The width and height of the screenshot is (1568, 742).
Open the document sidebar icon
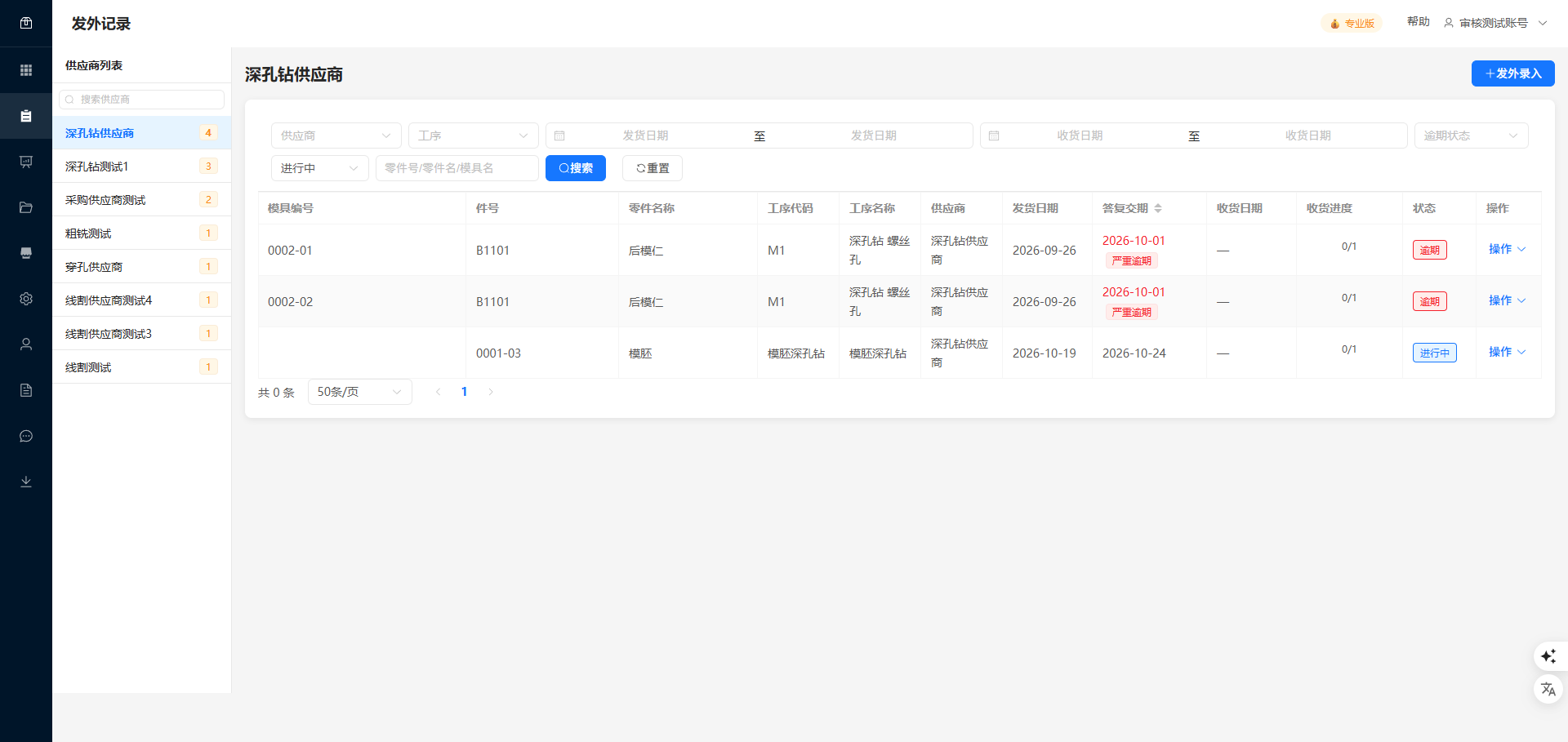click(x=26, y=390)
